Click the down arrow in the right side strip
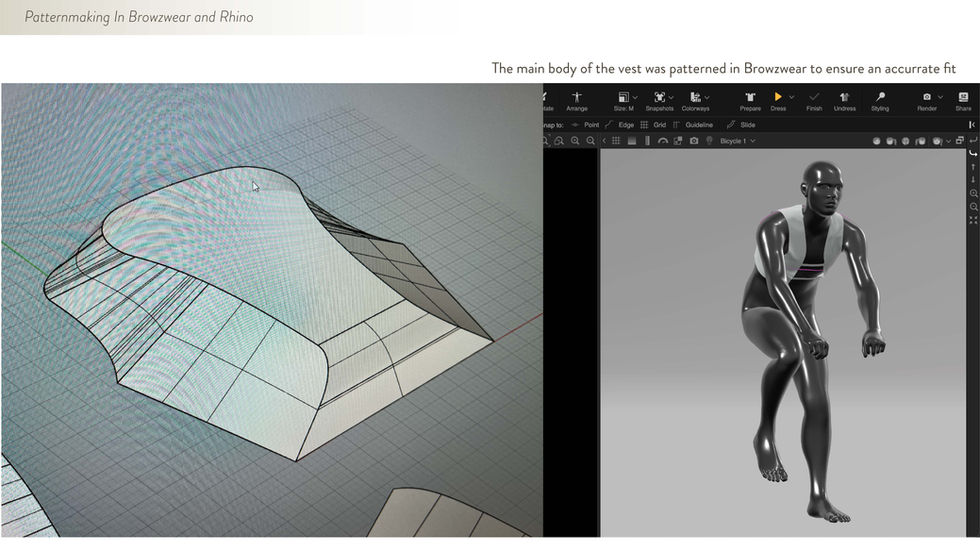 pyautogui.click(x=973, y=180)
